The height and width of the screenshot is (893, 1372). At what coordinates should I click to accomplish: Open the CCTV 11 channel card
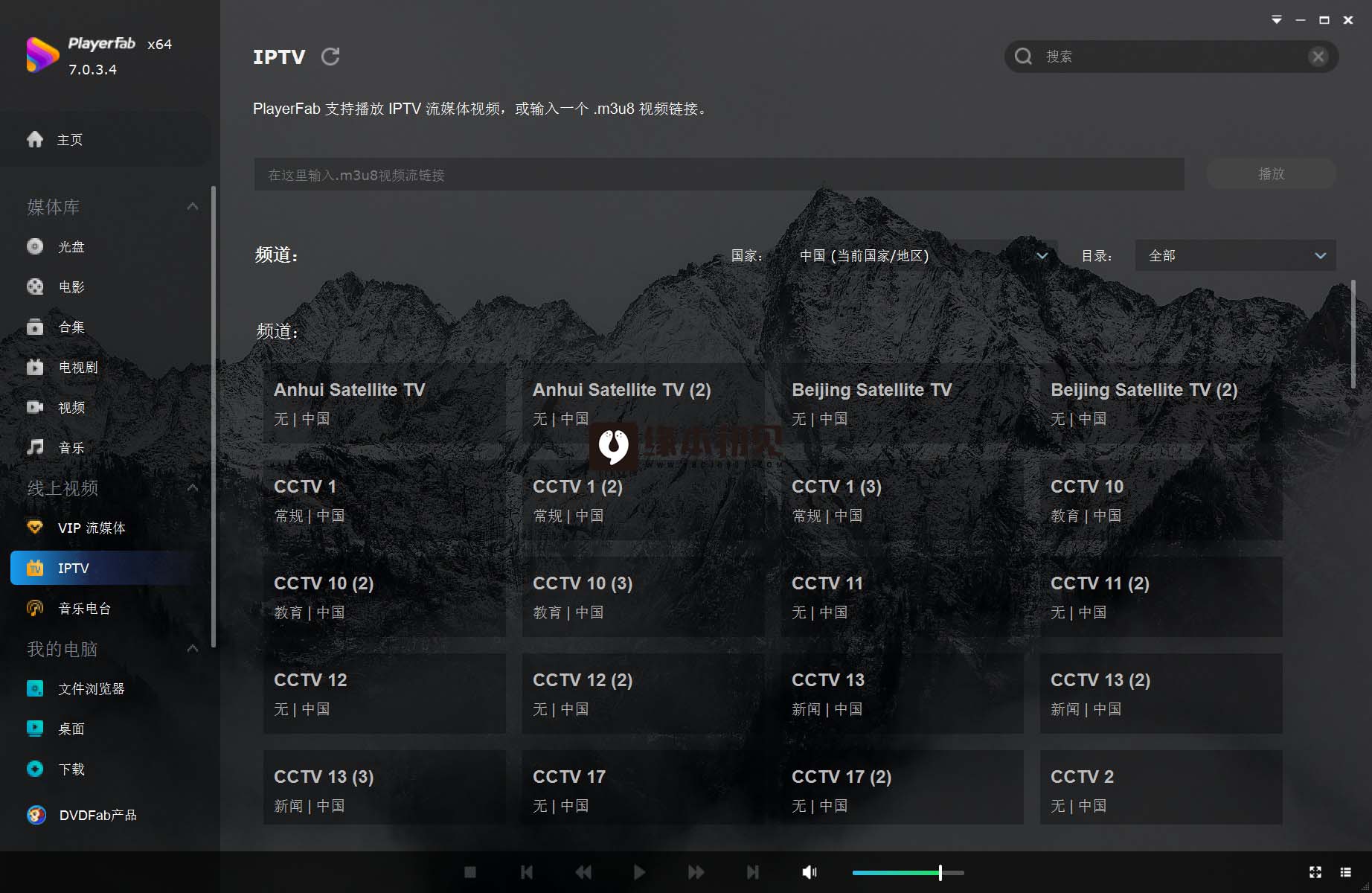(903, 597)
